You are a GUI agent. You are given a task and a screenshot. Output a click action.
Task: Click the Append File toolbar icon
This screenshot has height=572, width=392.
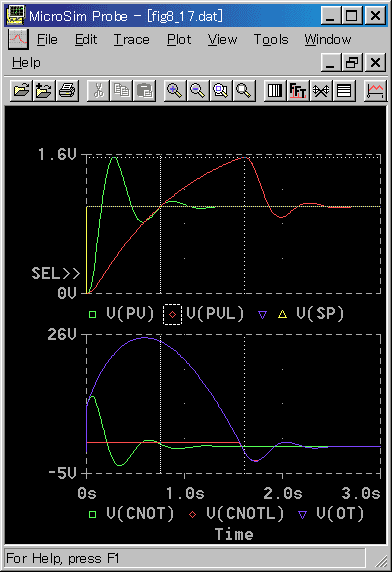click(44, 90)
